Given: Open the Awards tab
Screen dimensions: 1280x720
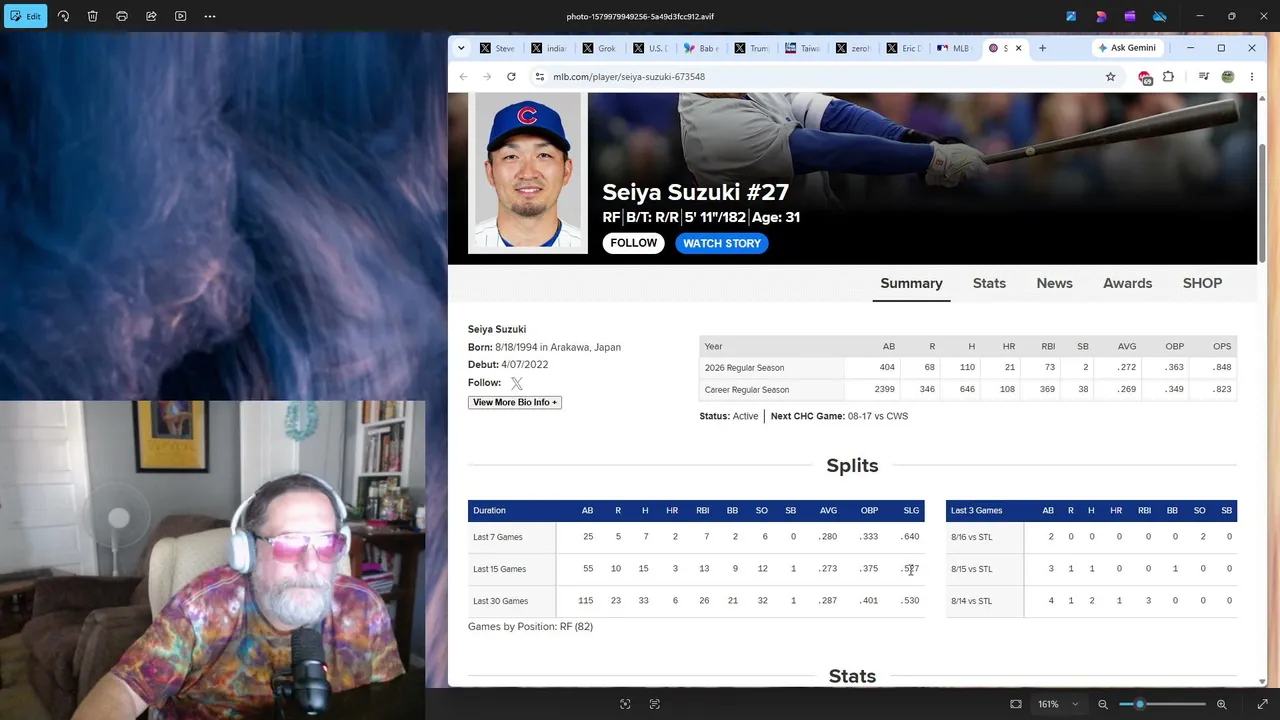Looking at the screenshot, I should 1127,283.
